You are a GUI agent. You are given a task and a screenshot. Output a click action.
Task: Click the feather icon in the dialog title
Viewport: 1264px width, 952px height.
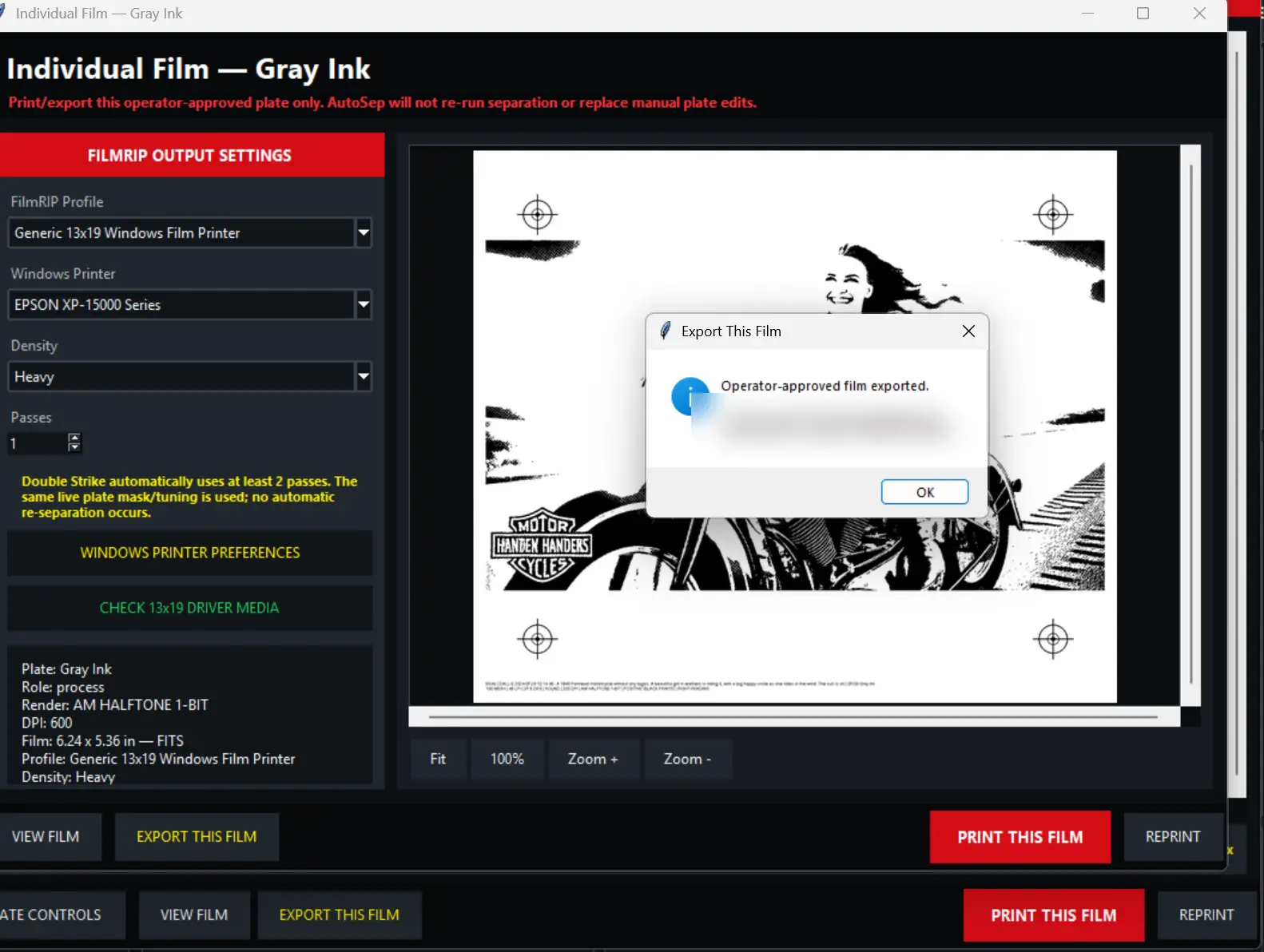click(665, 331)
